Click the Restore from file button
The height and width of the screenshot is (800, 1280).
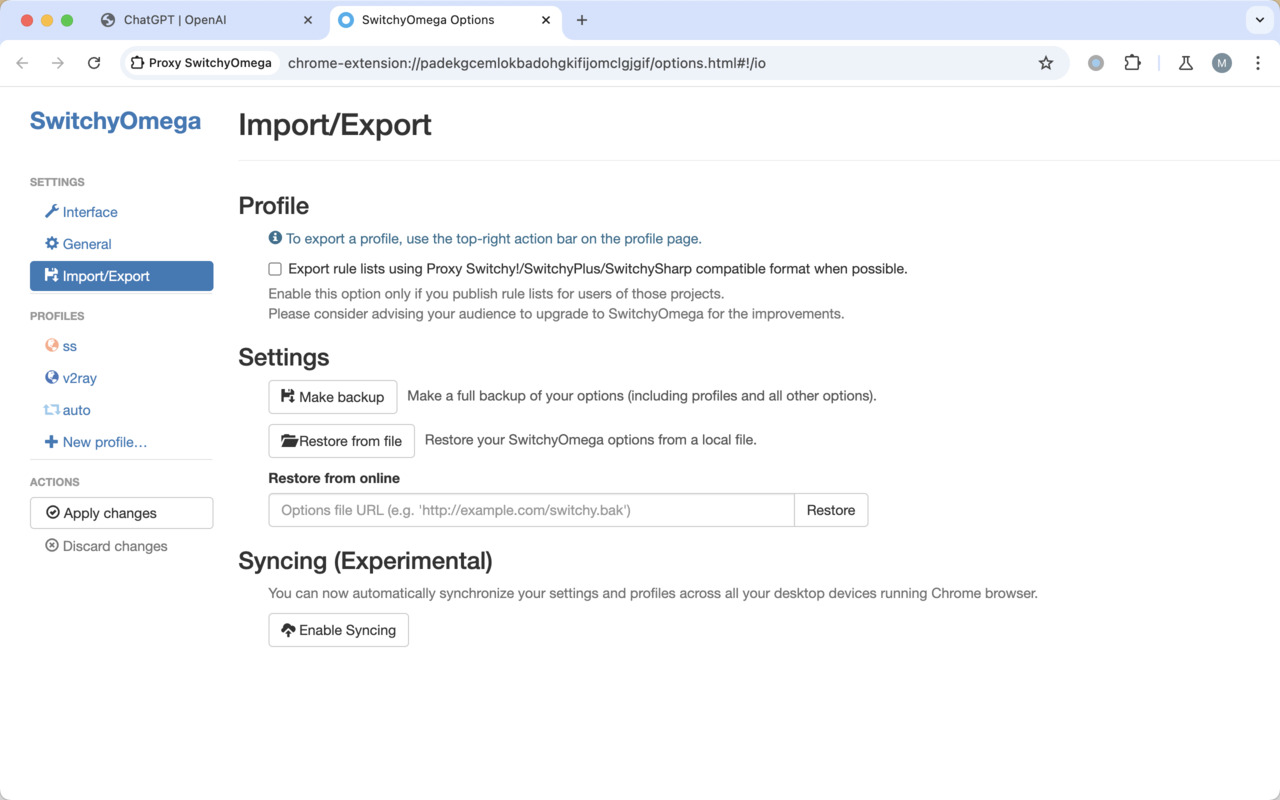[x=342, y=441]
